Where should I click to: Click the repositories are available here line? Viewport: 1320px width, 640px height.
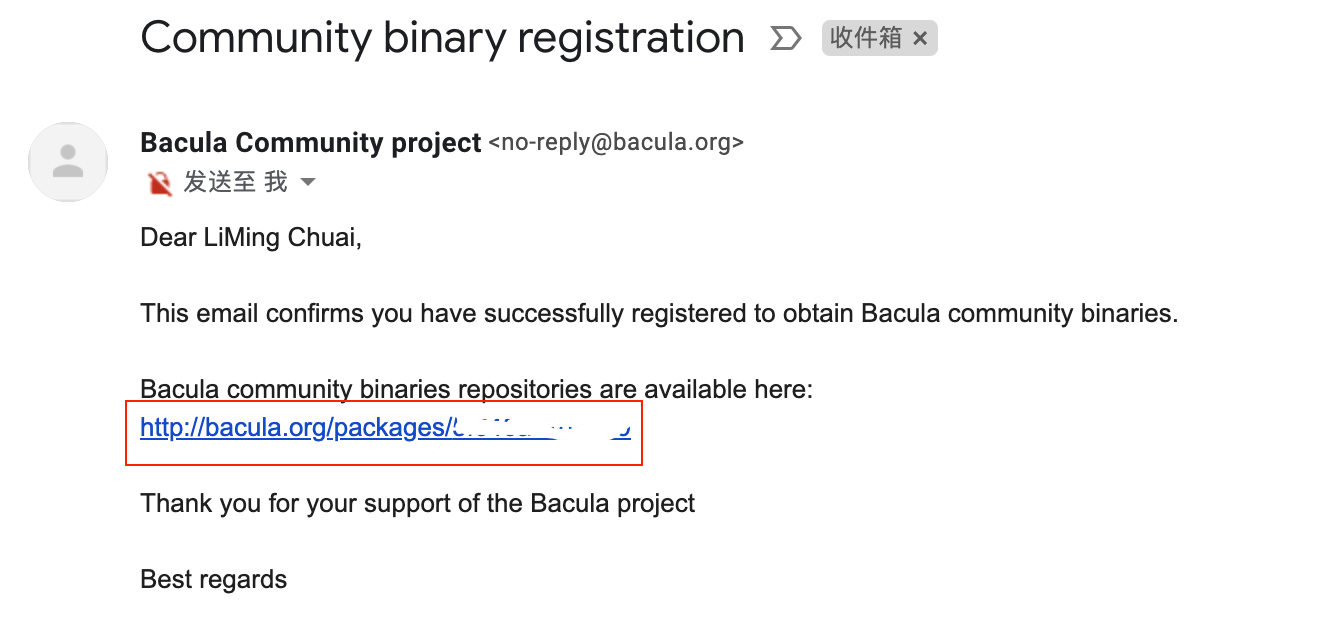click(476, 389)
